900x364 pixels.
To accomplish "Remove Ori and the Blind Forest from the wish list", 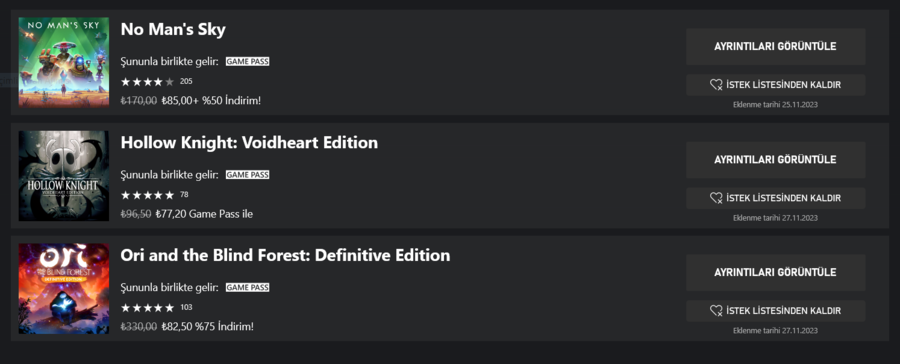I will tap(775, 311).
